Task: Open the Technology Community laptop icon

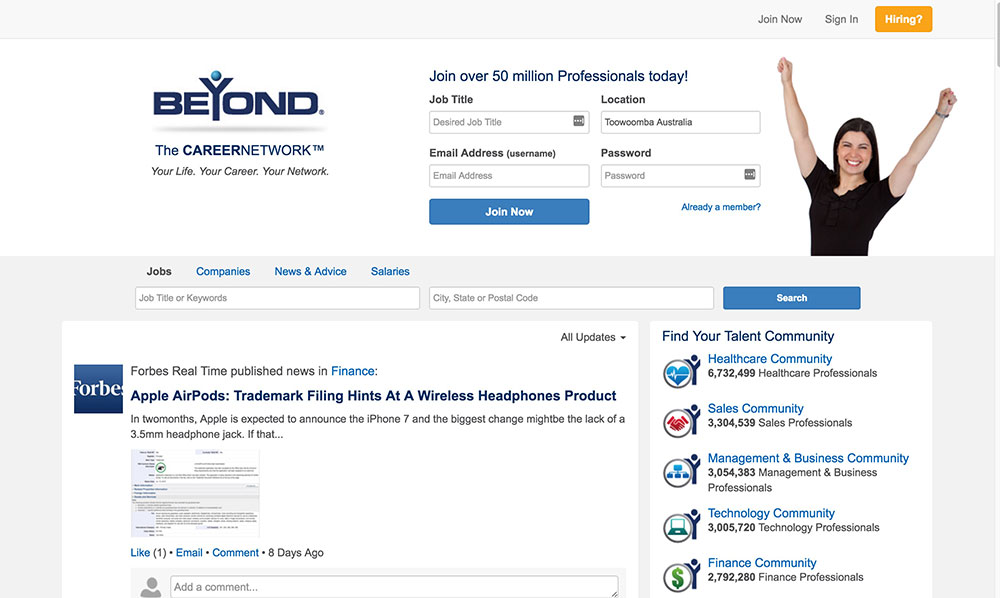Action: (681, 525)
